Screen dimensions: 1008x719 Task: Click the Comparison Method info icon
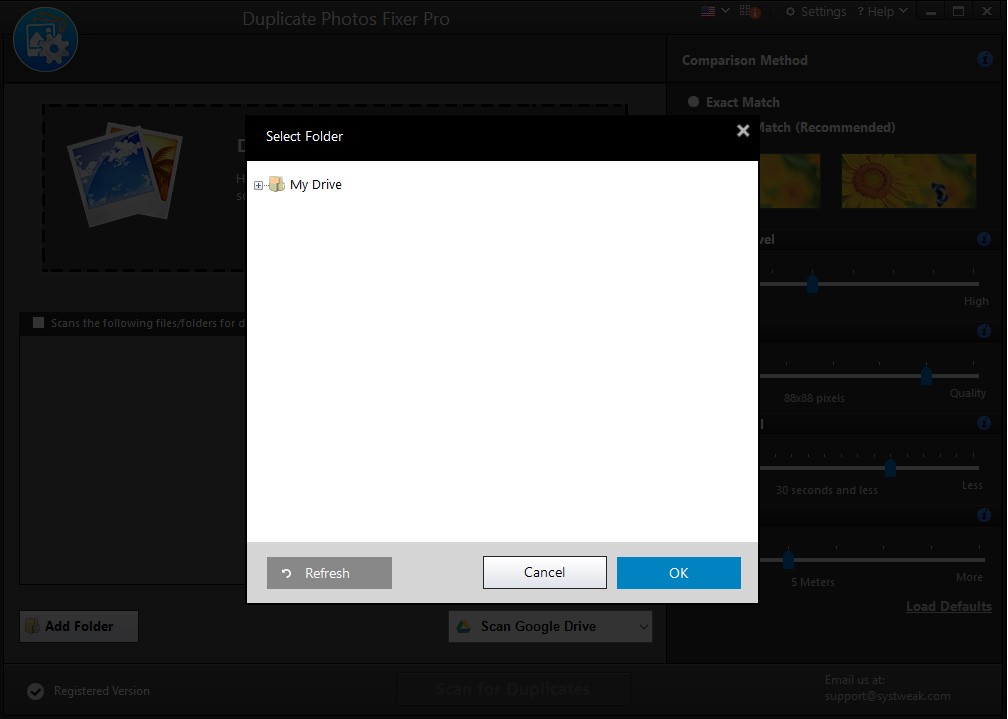(x=983, y=59)
